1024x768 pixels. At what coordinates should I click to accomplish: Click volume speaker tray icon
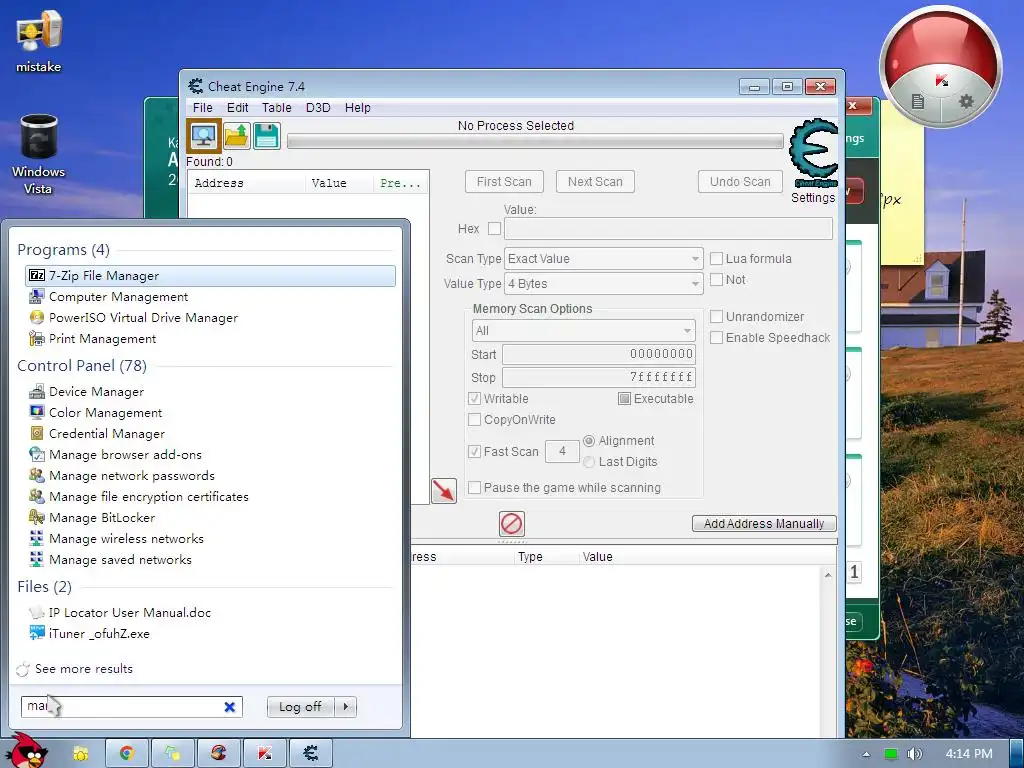click(x=914, y=754)
